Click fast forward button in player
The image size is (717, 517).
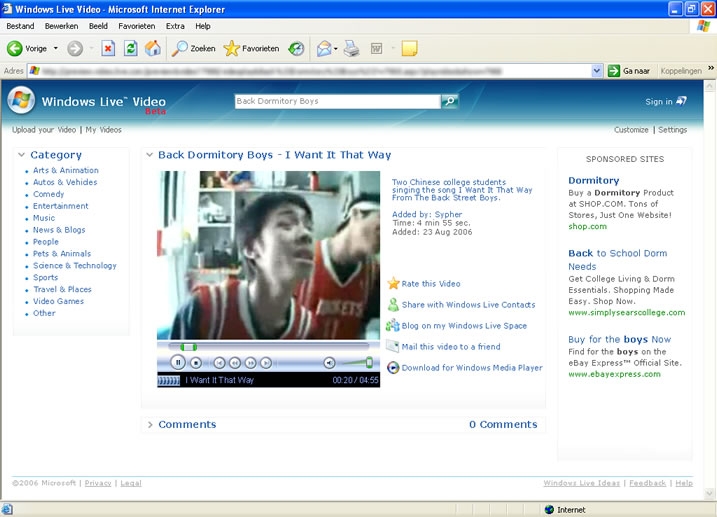(251, 363)
